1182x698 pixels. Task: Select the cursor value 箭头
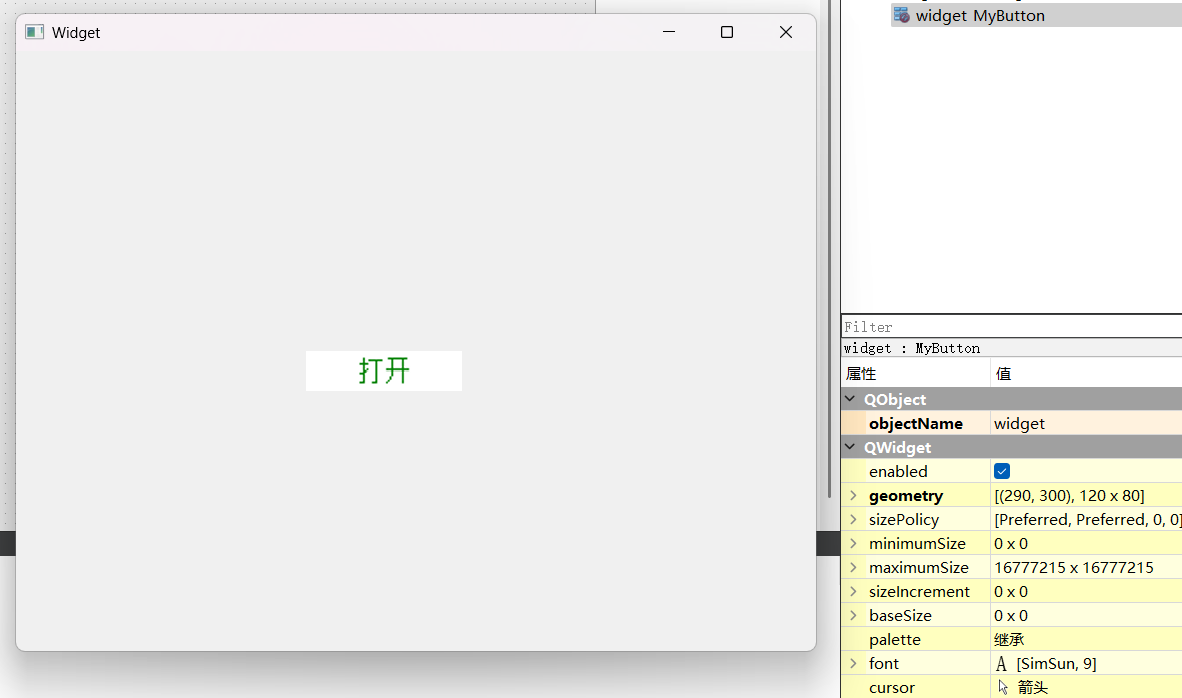point(1033,687)
